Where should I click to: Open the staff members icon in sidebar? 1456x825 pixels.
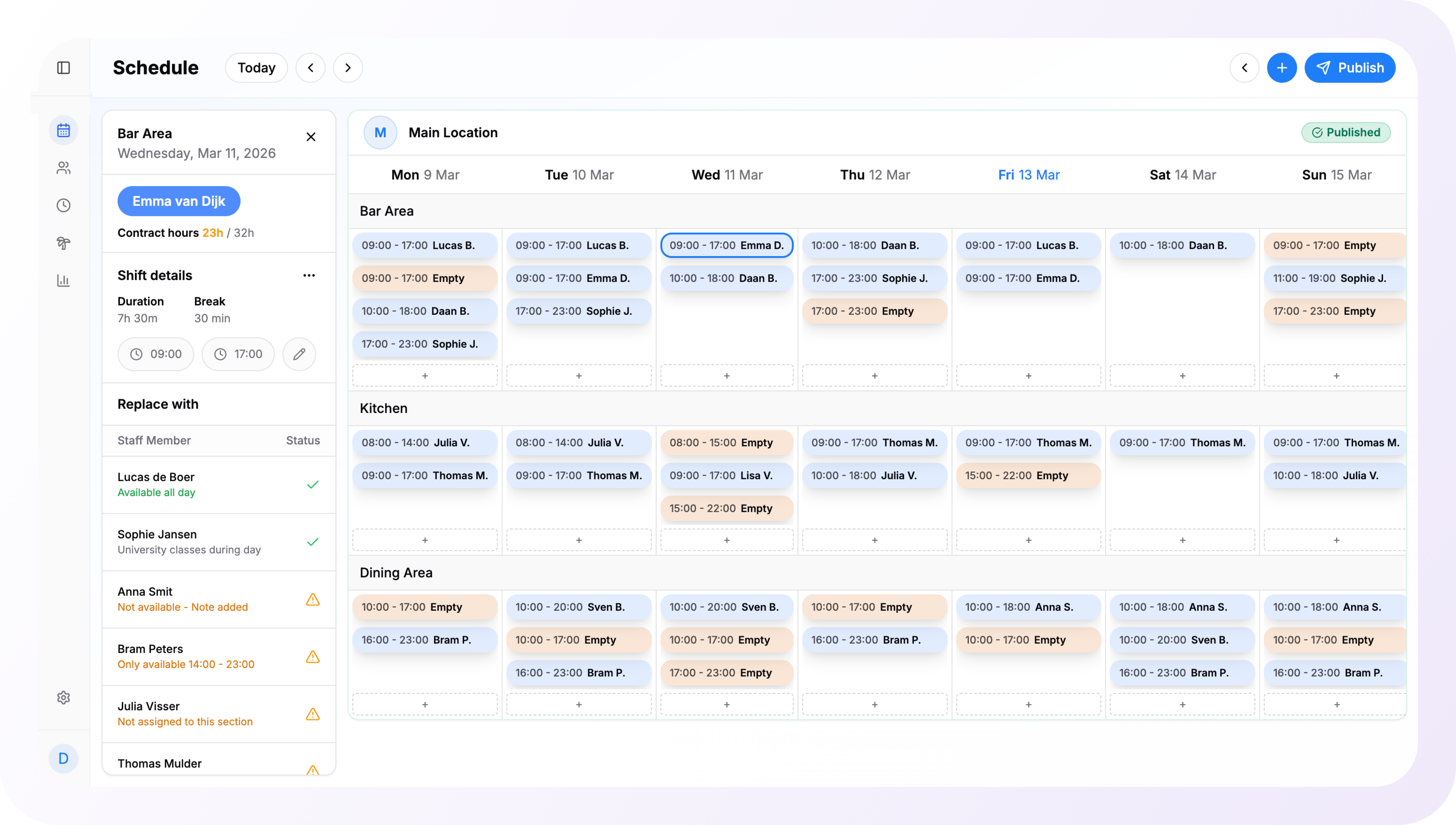[x=63, y=168]
